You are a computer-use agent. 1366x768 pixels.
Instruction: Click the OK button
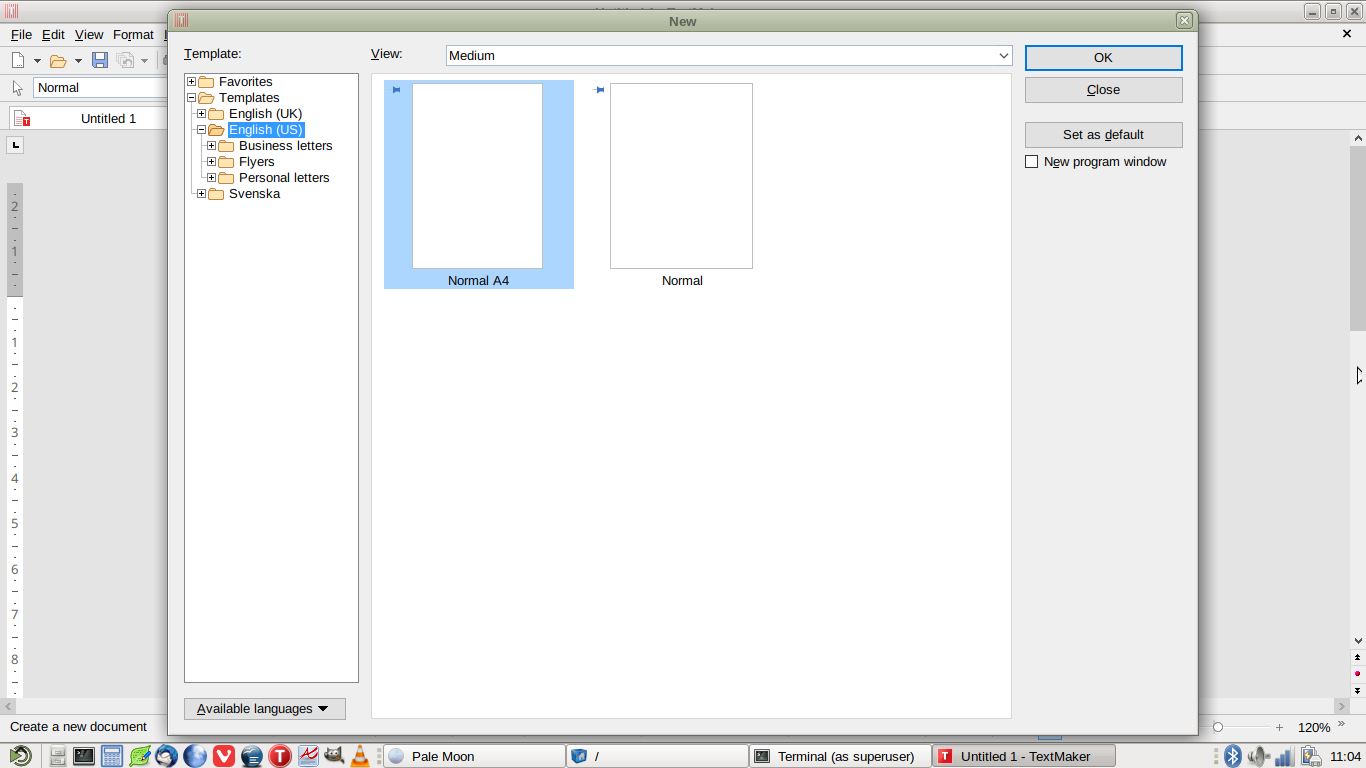(x=1103, y=58)
